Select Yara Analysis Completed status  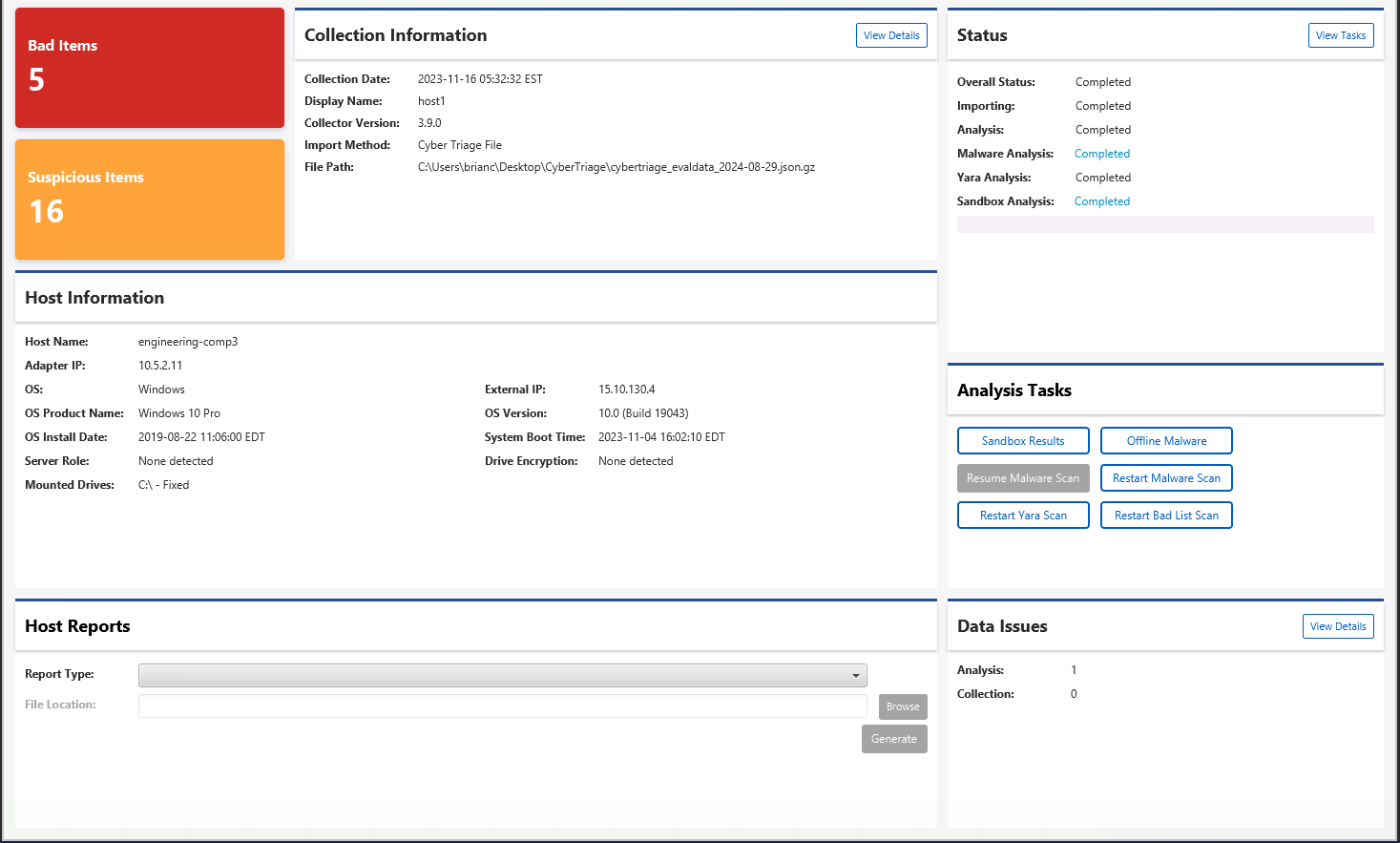tap(1103, 178)
